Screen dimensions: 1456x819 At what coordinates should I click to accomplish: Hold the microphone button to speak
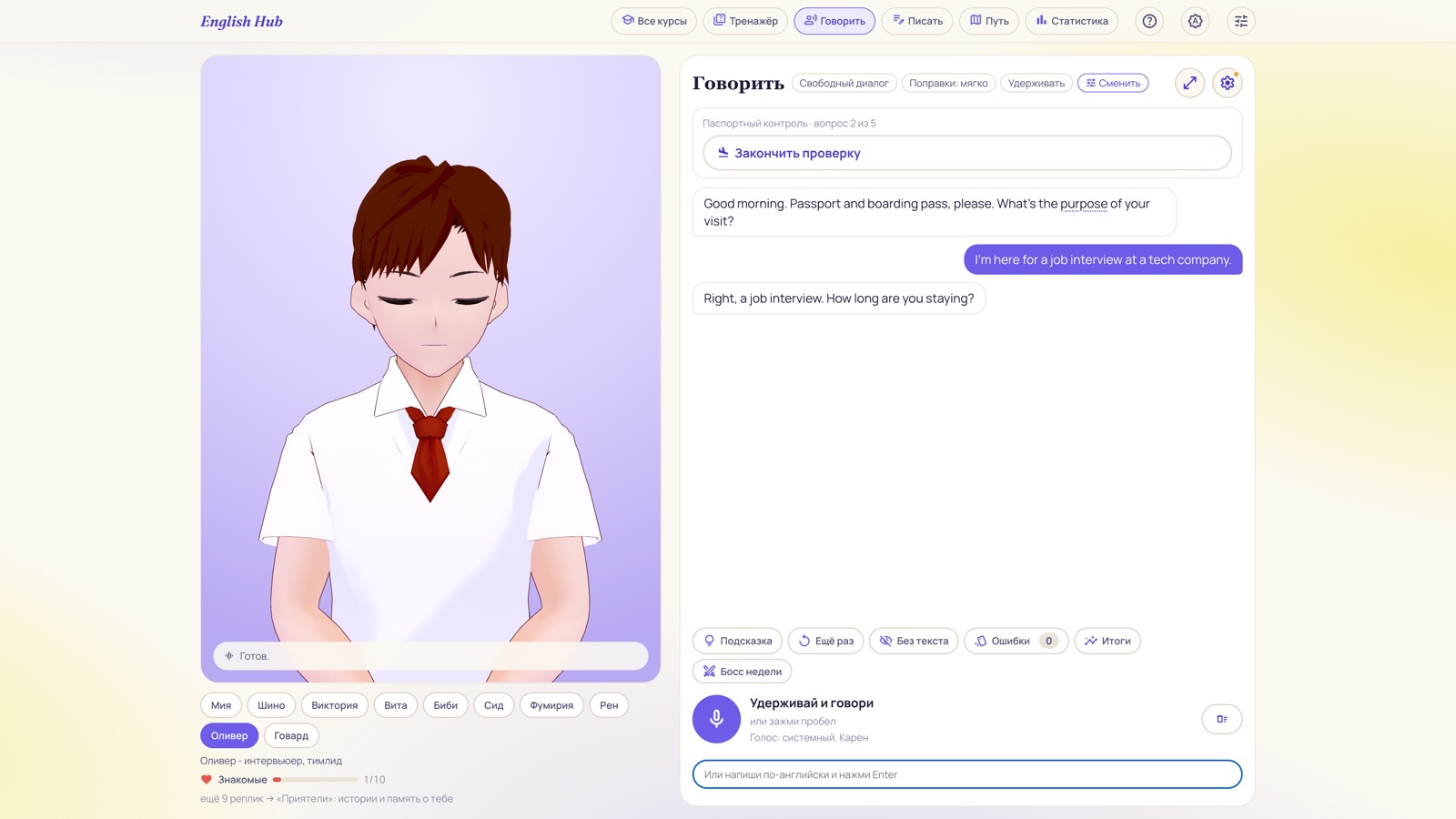(x=716, y=719)
